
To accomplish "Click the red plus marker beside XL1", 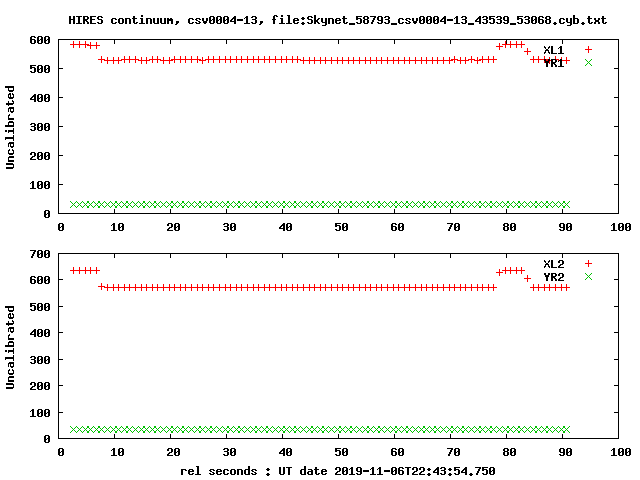I will point(588,49).
